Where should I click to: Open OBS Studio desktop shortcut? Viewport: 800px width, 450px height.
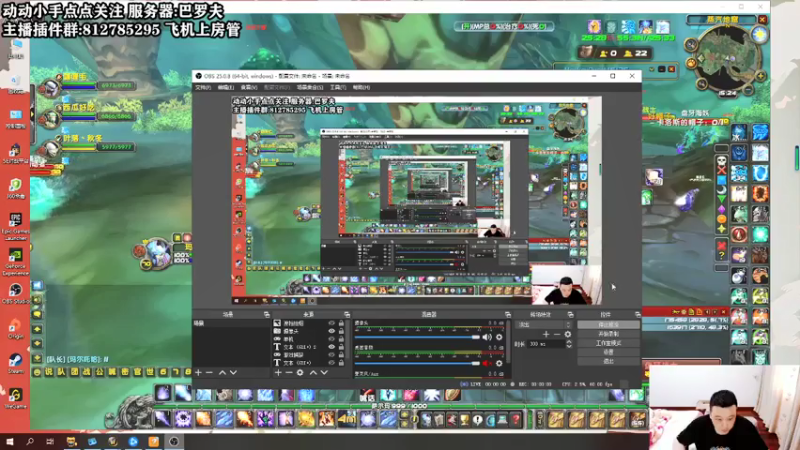(x=15, y=294)
